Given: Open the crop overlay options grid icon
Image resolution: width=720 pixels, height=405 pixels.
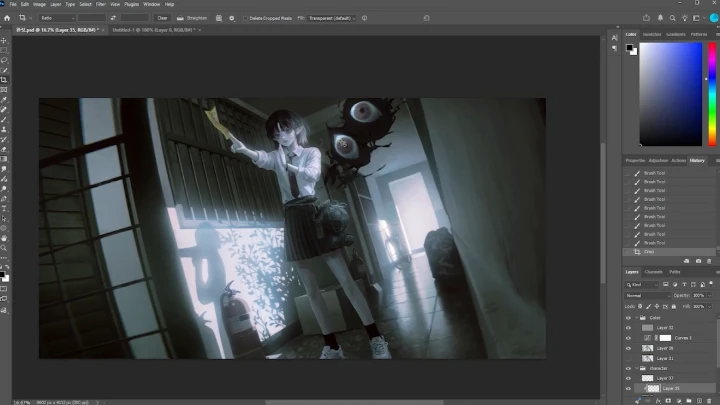Looking at the screenshot, I should [219, 18].
